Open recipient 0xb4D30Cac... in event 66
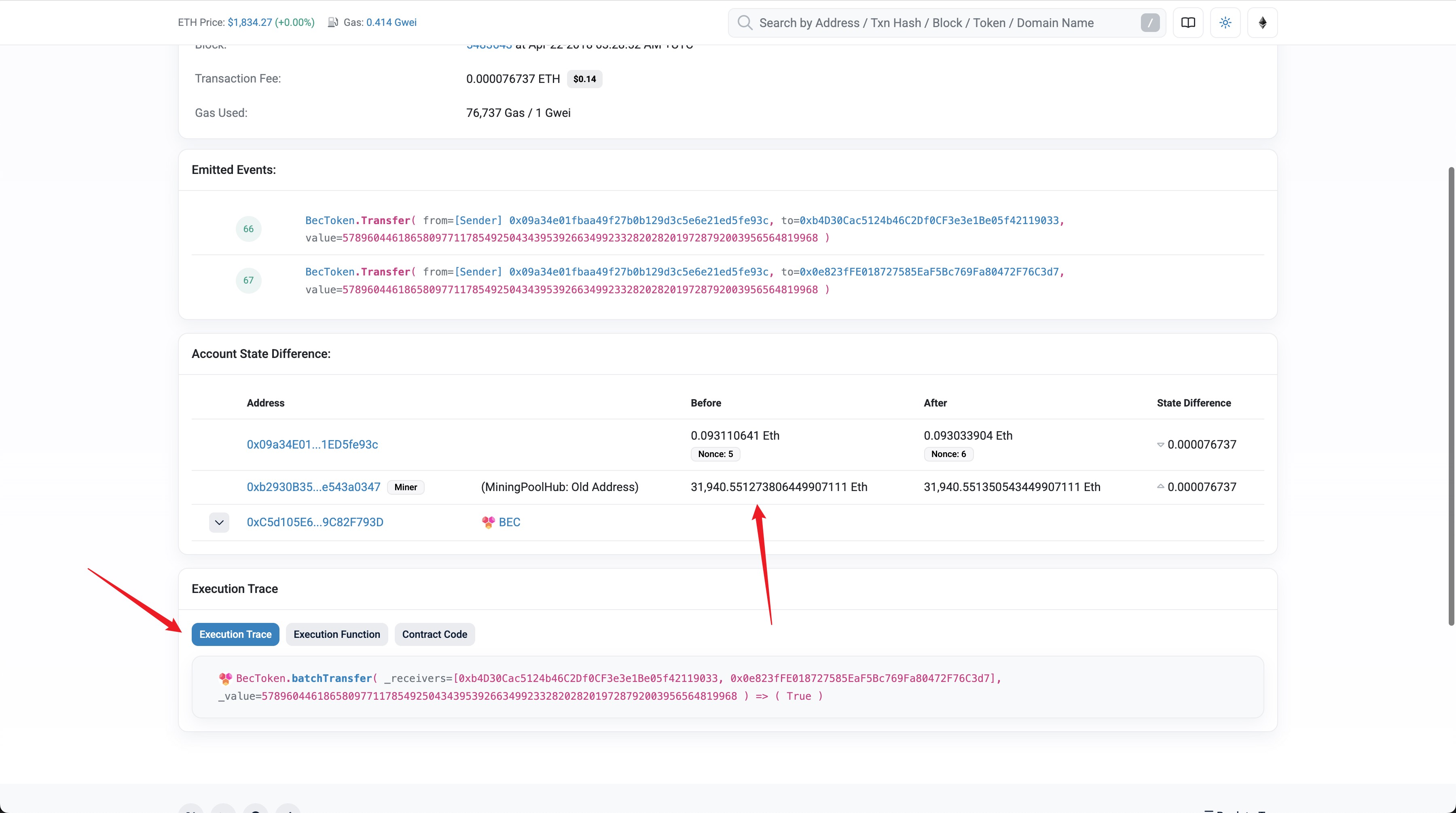This screenshot has width=1456, height=813. pyautogui.click(x=929, y=220)
